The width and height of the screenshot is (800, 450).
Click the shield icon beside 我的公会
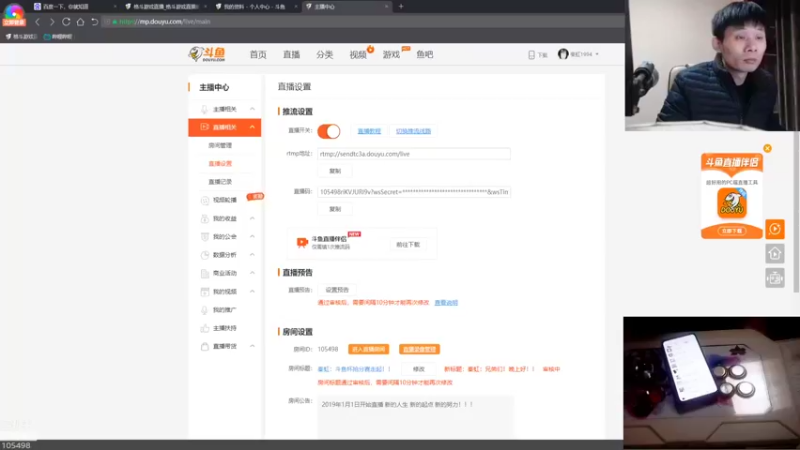click(205, 237)
